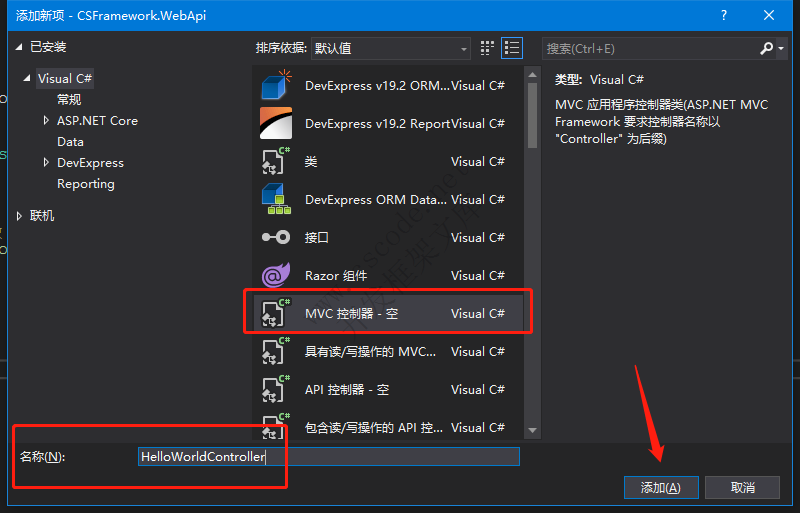Click the API 控制器 - 空 template icon
Screen dimensions: 800x513
click(x=276, y=389)
